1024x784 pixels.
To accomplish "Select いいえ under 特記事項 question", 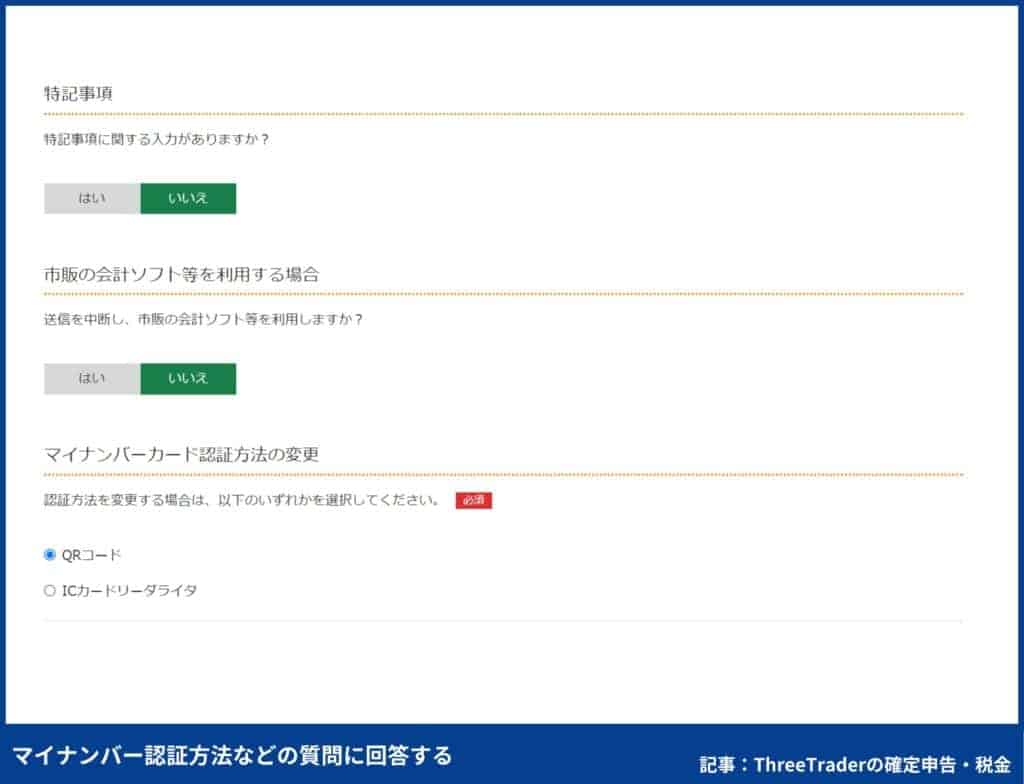I will pos(188,198).
